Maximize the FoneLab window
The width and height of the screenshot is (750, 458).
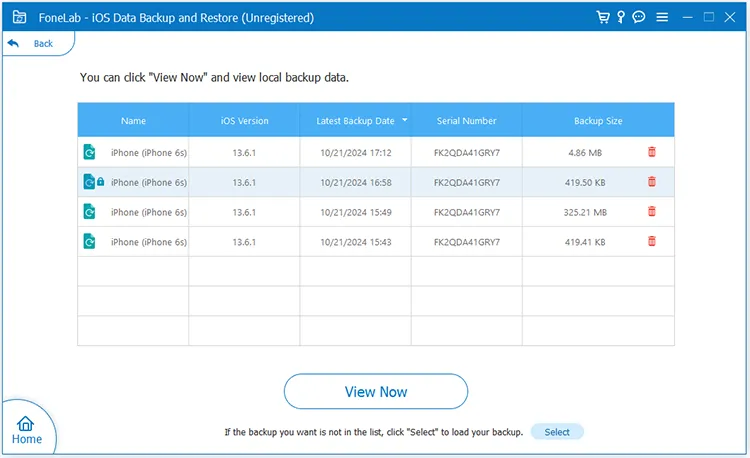click(x=709, y=17)
